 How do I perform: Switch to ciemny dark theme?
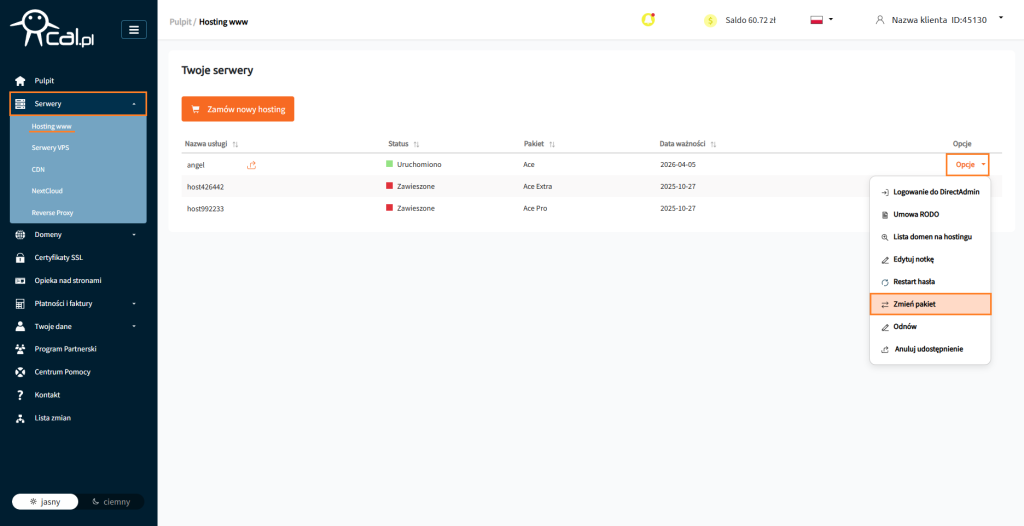pyautogui.click(x=111, y=501)
